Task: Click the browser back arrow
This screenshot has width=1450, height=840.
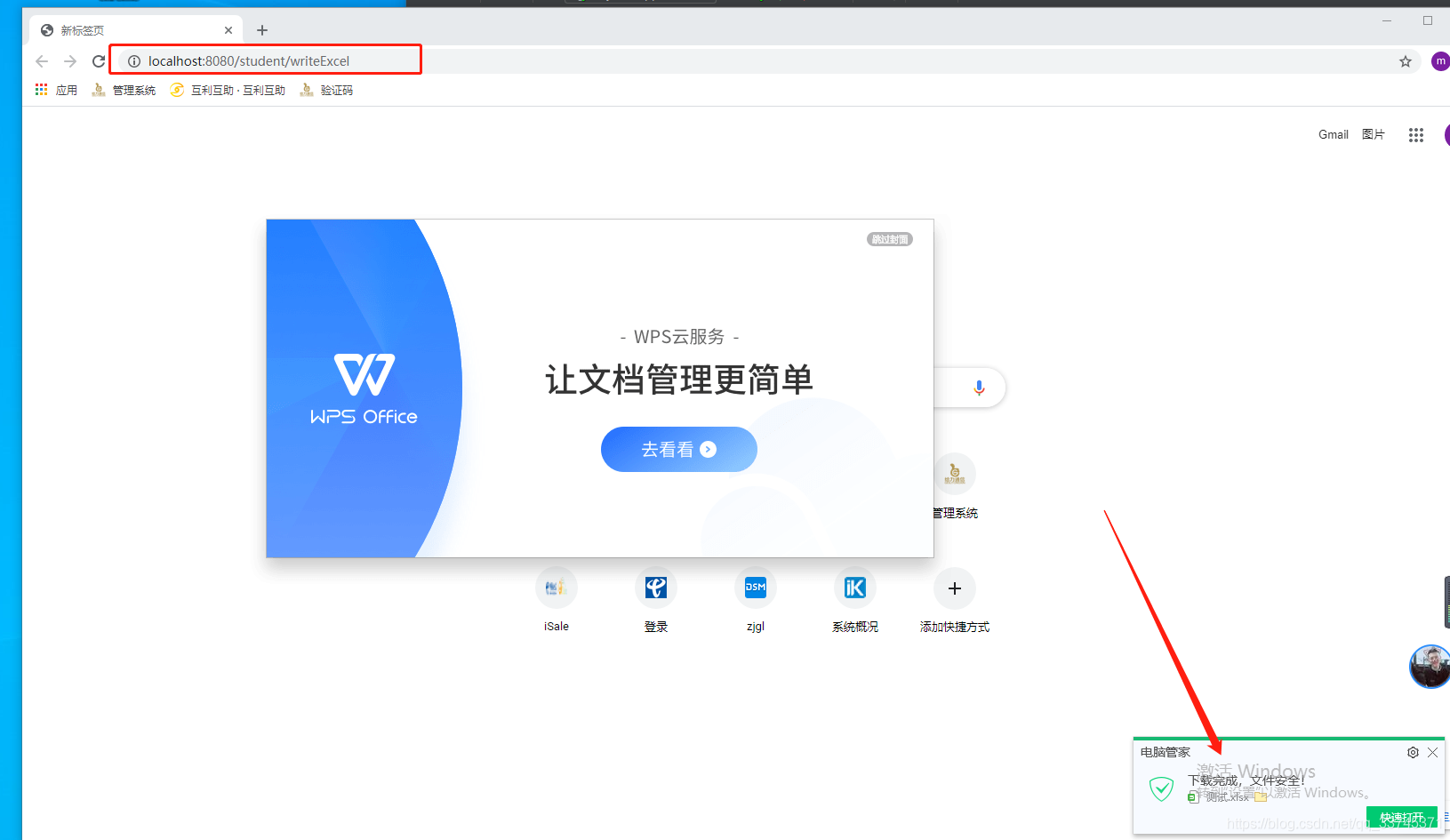Action: click(42, 61)
